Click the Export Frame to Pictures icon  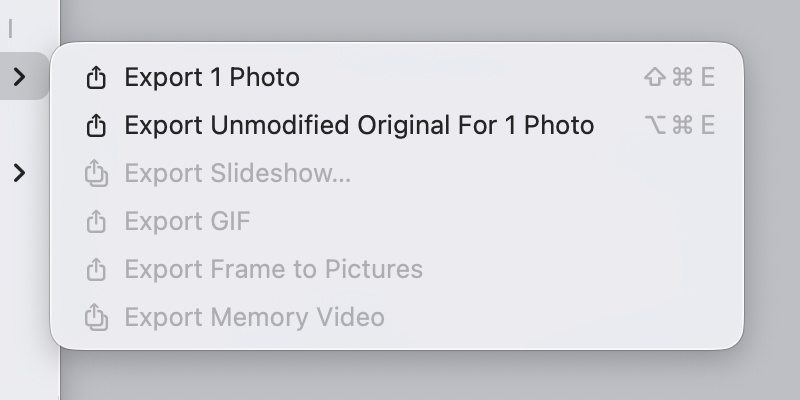[x=96, y=269]
